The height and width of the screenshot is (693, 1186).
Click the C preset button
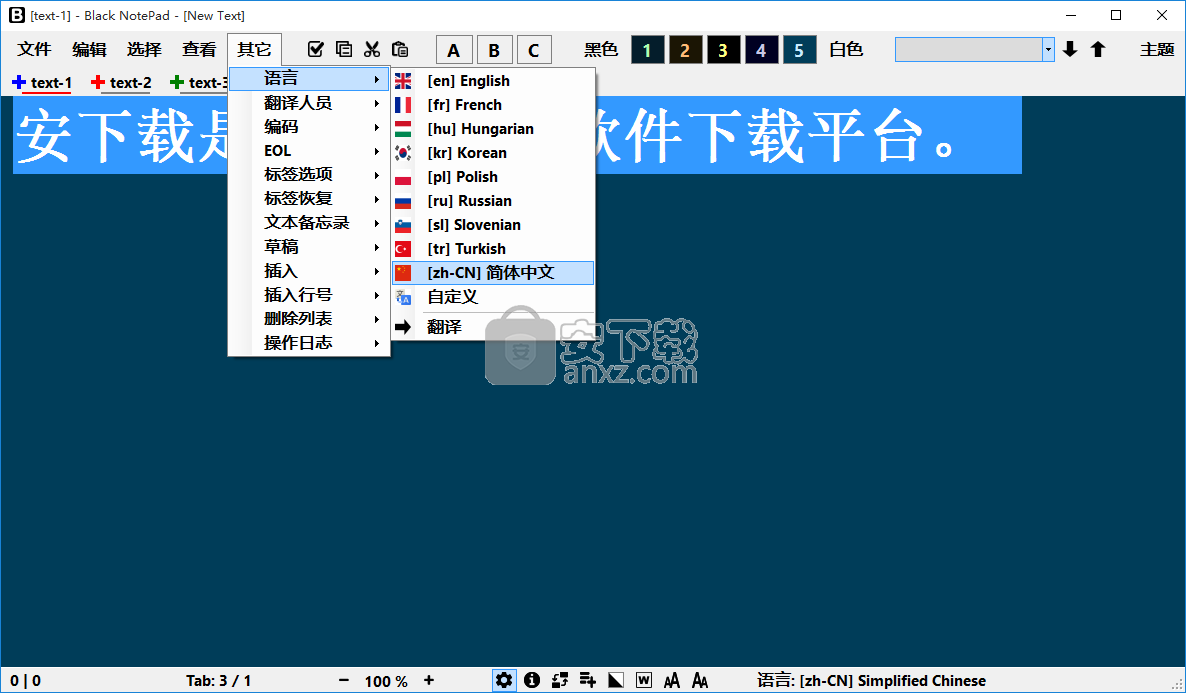pyautogui.click(x=534, y=50)
